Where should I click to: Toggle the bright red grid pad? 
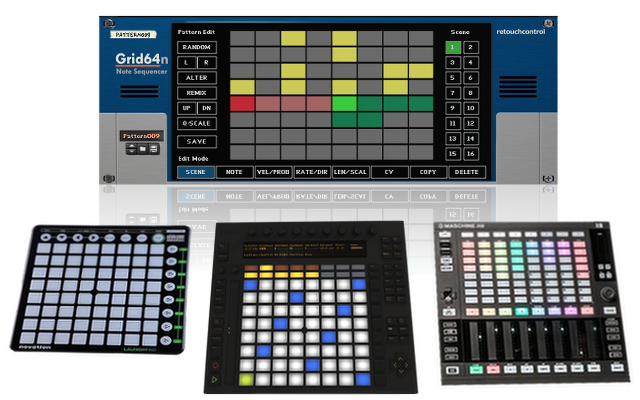tap(242, 104)
